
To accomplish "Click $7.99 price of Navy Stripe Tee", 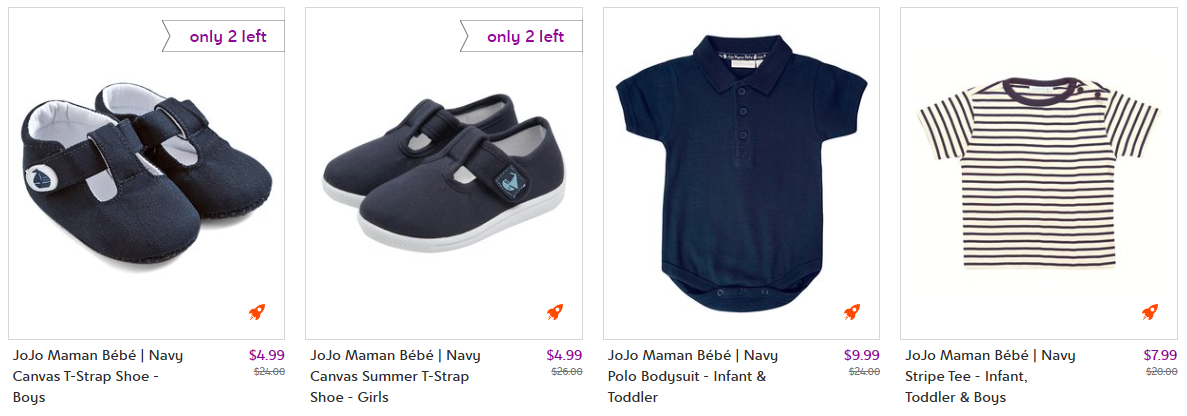I will pos(1162,354).
